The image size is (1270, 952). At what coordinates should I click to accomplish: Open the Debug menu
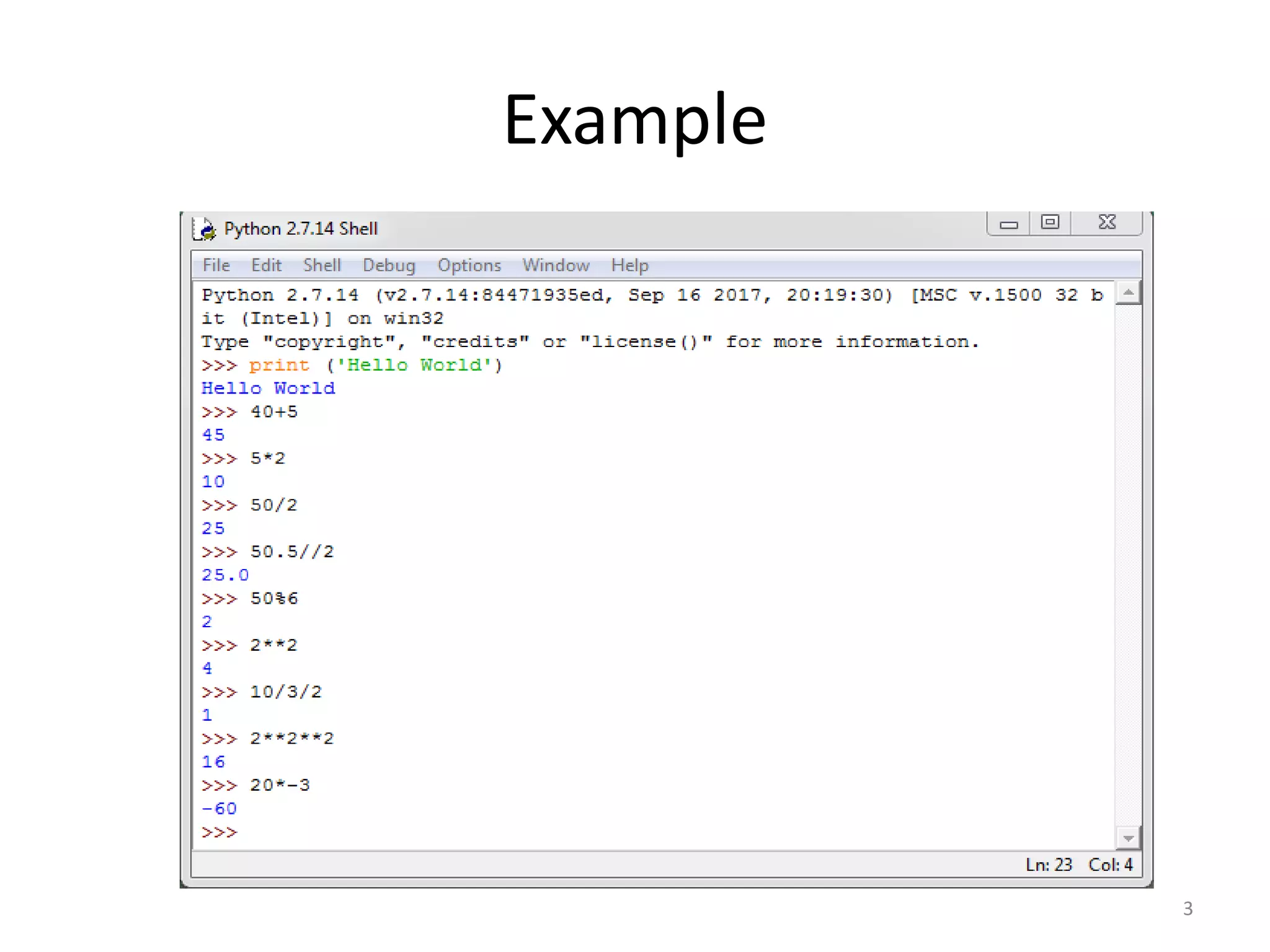[x=389, y=265]
